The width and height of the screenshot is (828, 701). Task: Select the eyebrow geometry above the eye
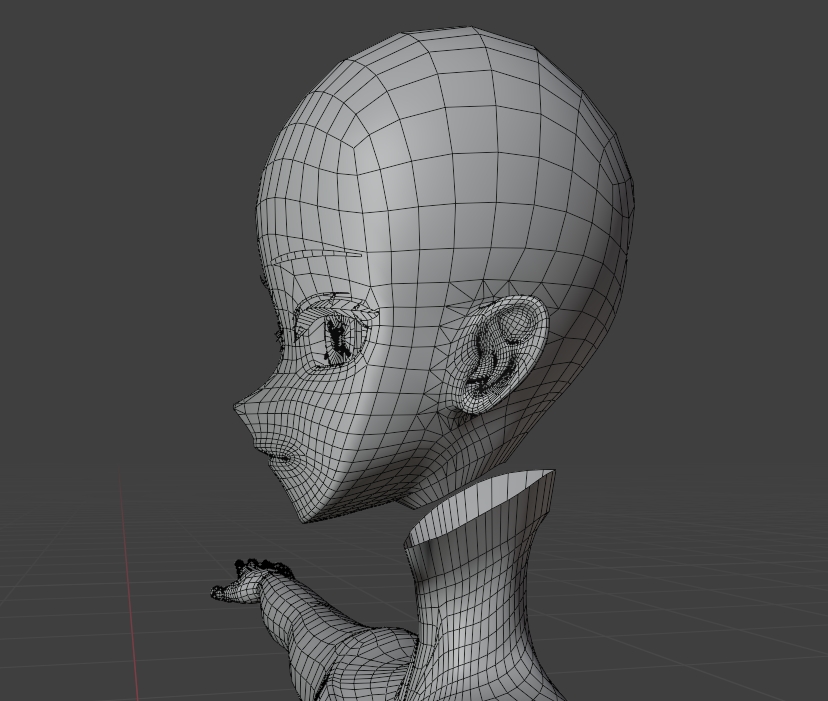coord(318,256)
